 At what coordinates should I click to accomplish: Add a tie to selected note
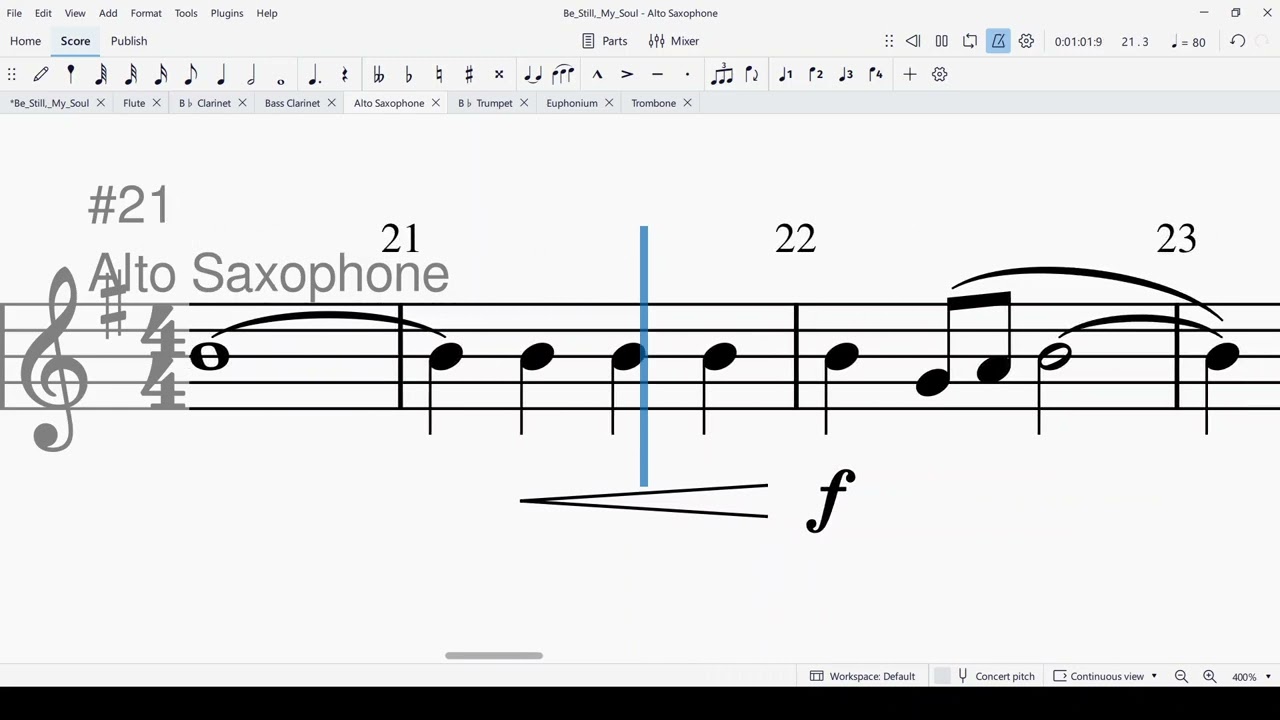tap(533, 74)
